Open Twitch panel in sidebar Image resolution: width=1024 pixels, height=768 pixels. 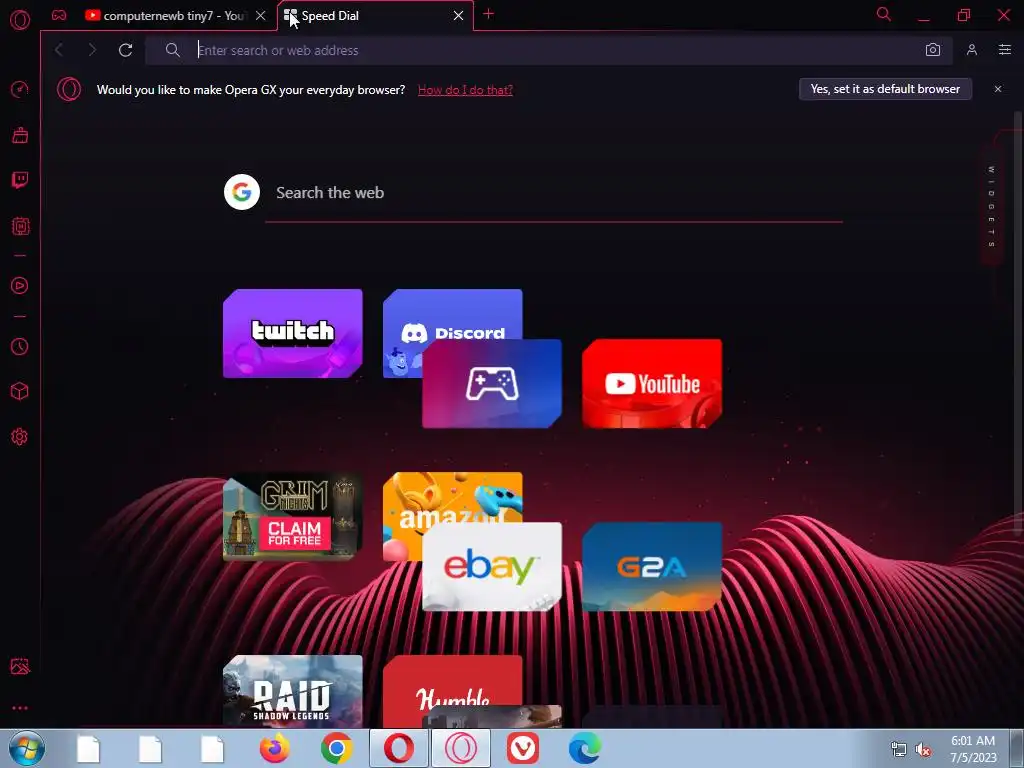pos(20,180)
